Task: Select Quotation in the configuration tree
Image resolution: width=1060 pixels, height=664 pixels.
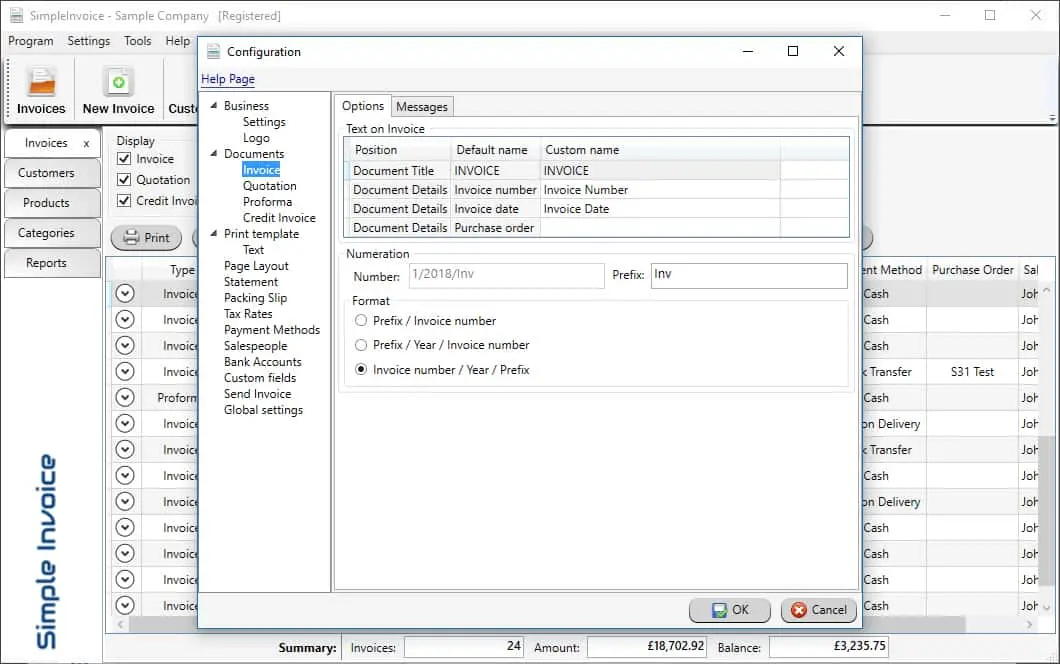Action: [x=270, y=186]
